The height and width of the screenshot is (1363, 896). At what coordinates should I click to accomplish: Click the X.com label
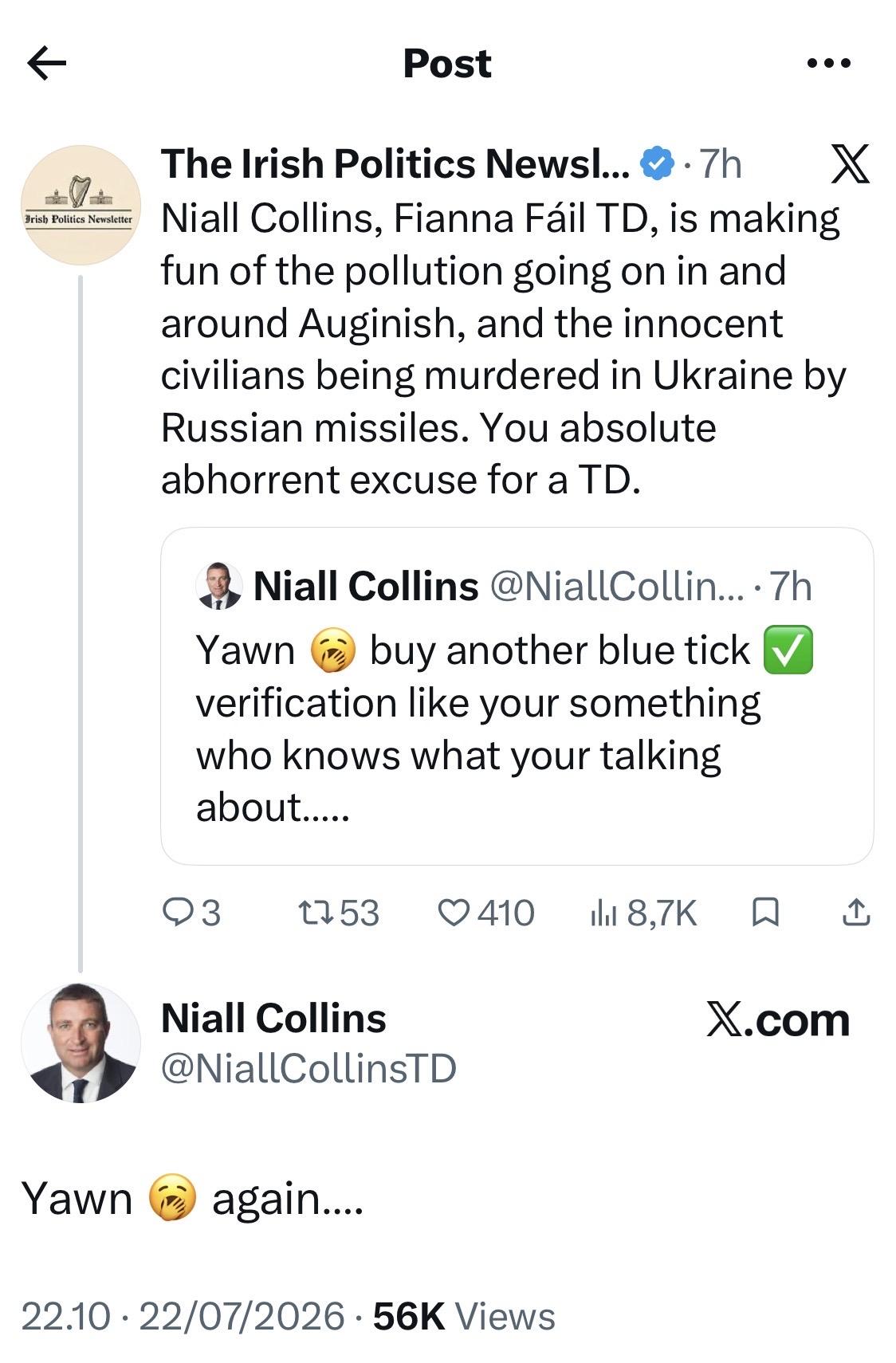point(778,1019)
